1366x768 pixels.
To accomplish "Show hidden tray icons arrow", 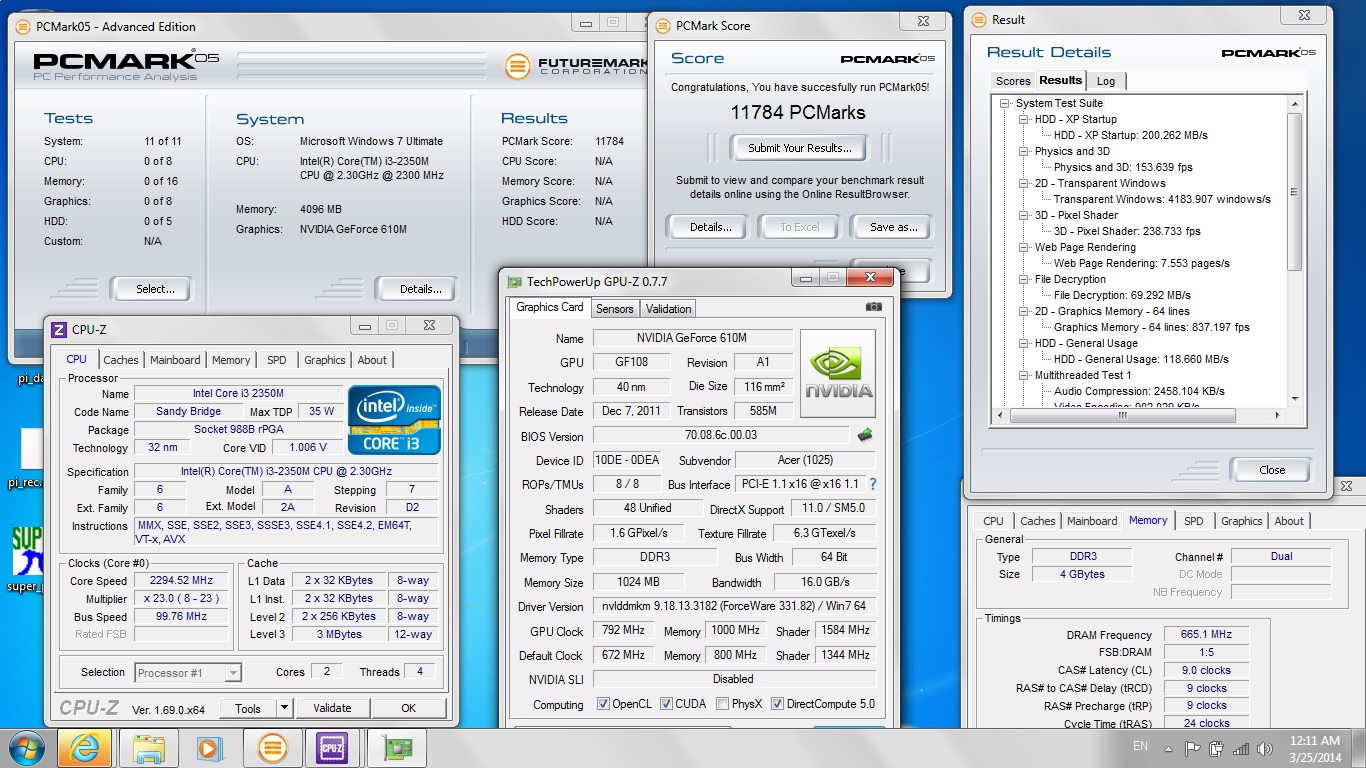I will pos(1169,748).
